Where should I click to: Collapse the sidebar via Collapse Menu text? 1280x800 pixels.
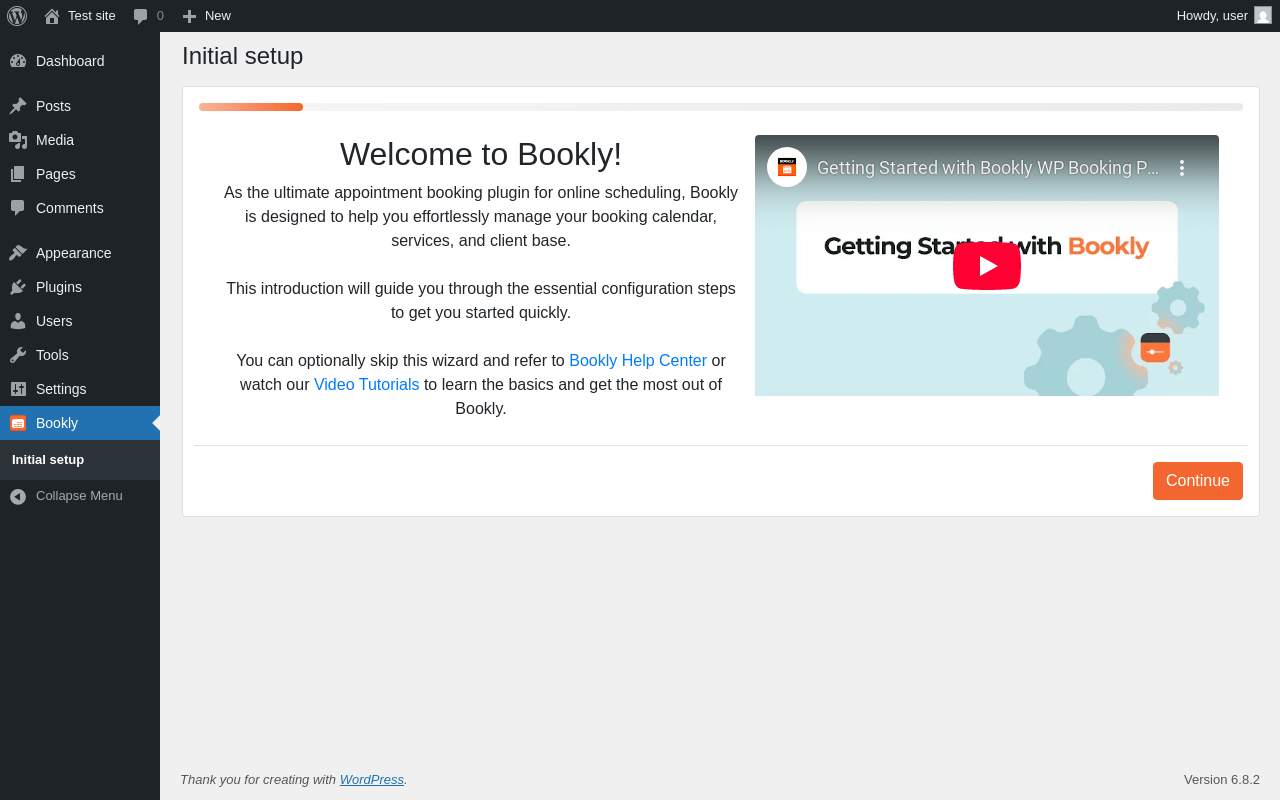coord(79,496)
